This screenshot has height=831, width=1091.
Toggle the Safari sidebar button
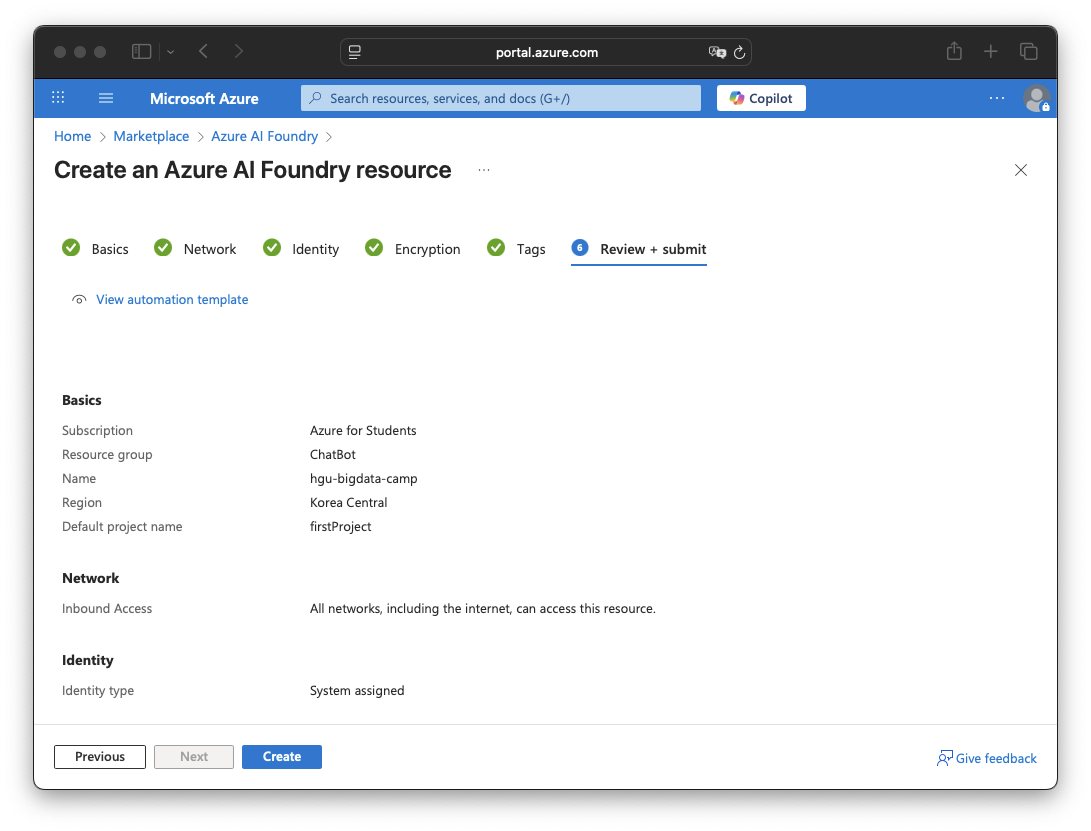(142, 52)
